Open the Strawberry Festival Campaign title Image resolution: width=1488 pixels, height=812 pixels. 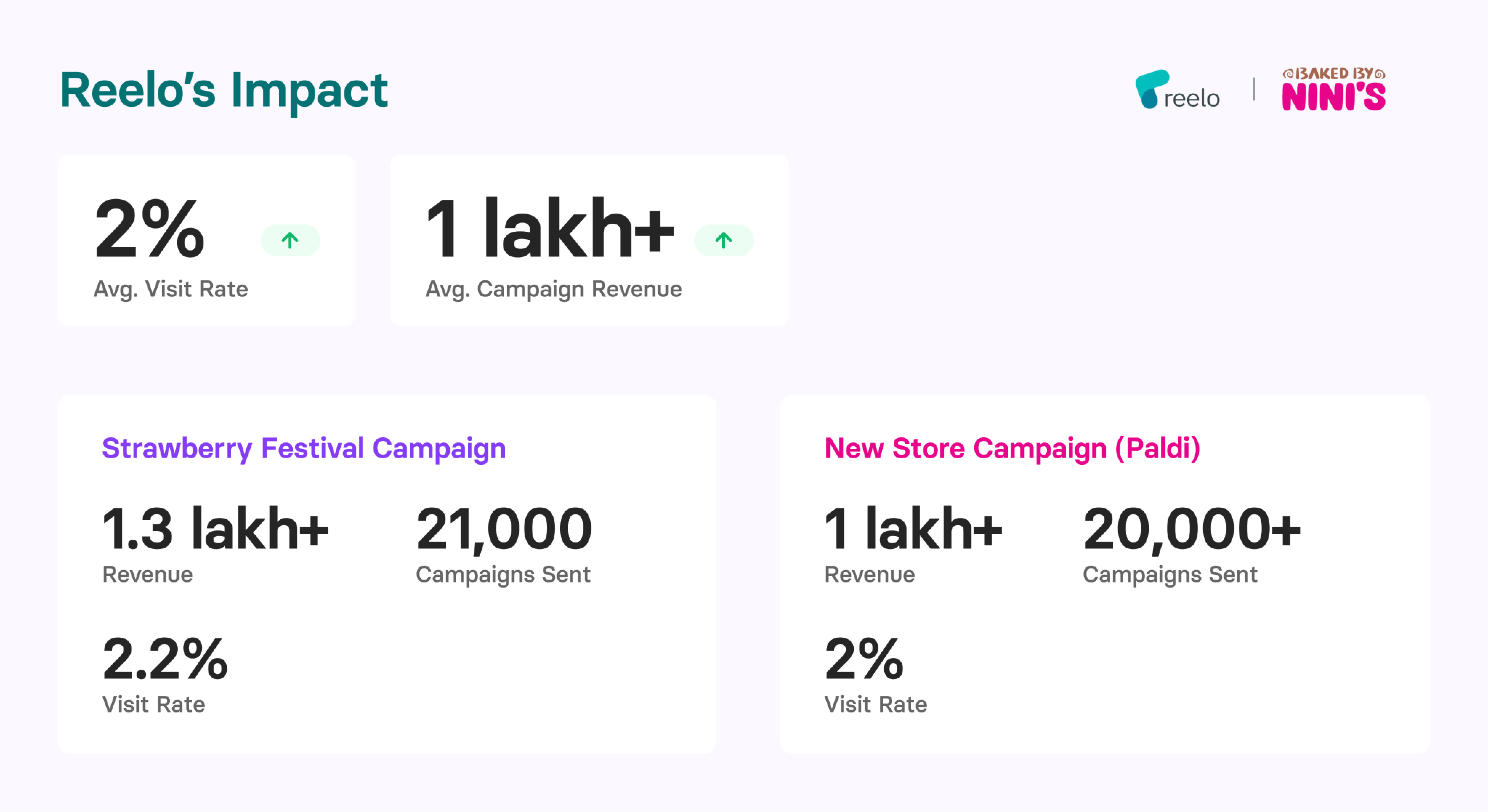(304, 449)
